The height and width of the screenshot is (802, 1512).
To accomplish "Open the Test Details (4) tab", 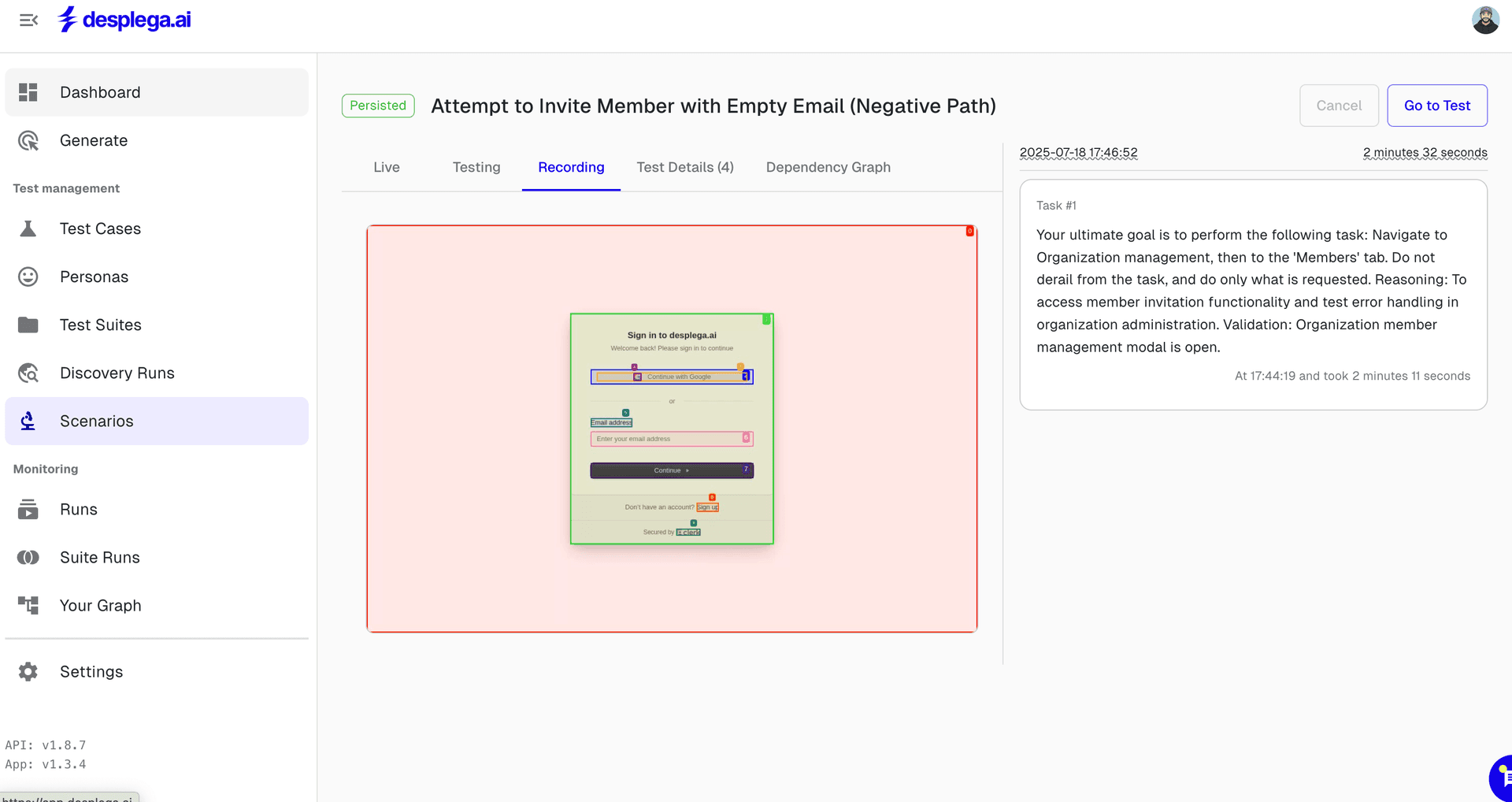I will tap(685, 168).
